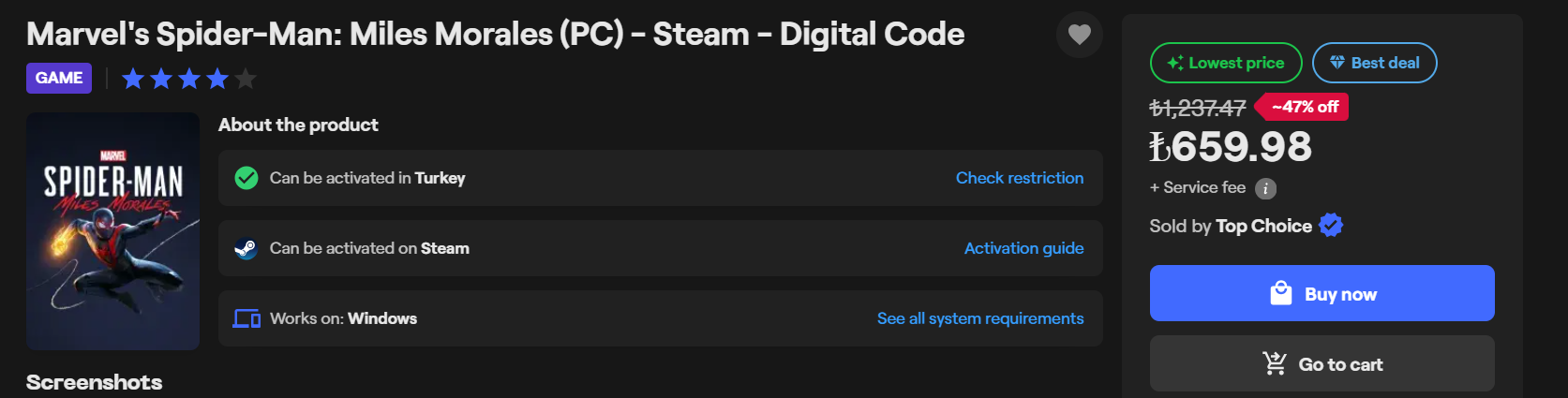Image resolution: width=1568 pixels, height=398 pixels.
Task: Click the ~47% off discount badge
Action: (x=1304, y=107)
